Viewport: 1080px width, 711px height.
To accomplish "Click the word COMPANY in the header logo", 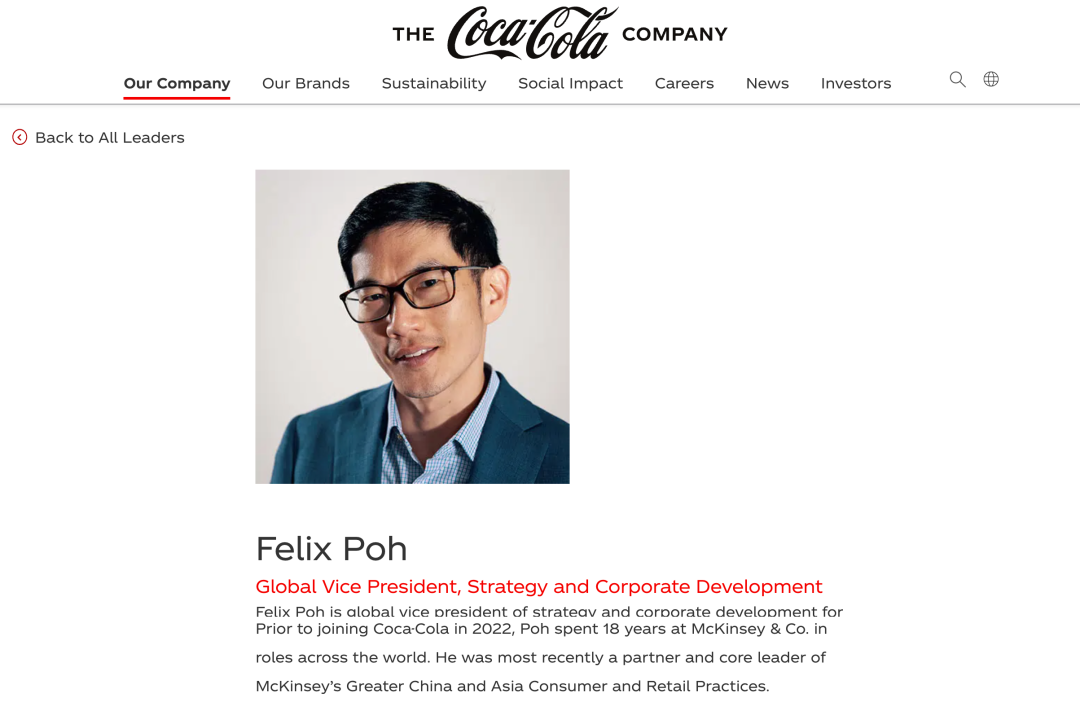I will [675, 34].
